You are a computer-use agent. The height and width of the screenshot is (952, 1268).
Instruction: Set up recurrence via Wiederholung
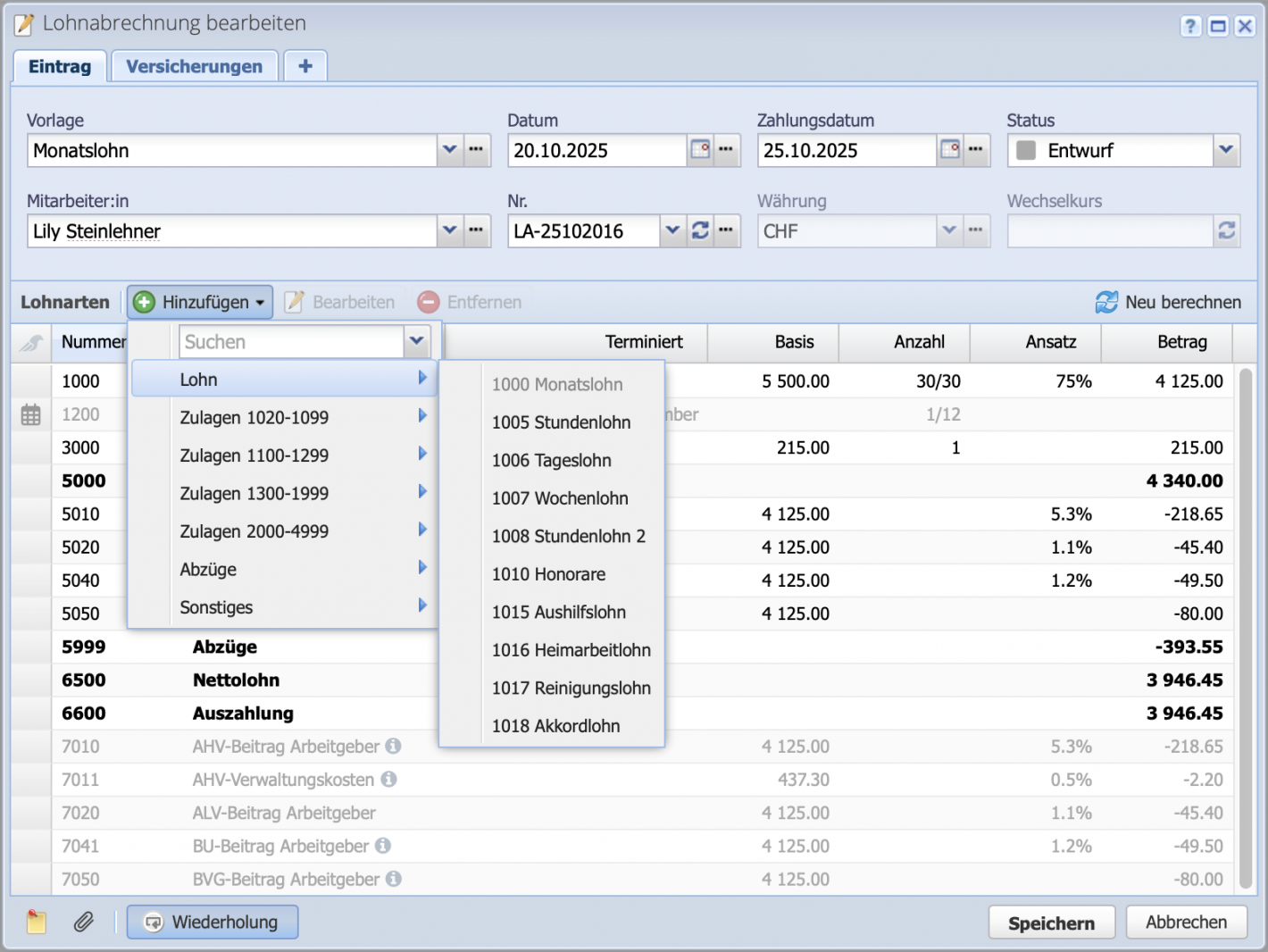pyautogui.click(x=212, y=922)
